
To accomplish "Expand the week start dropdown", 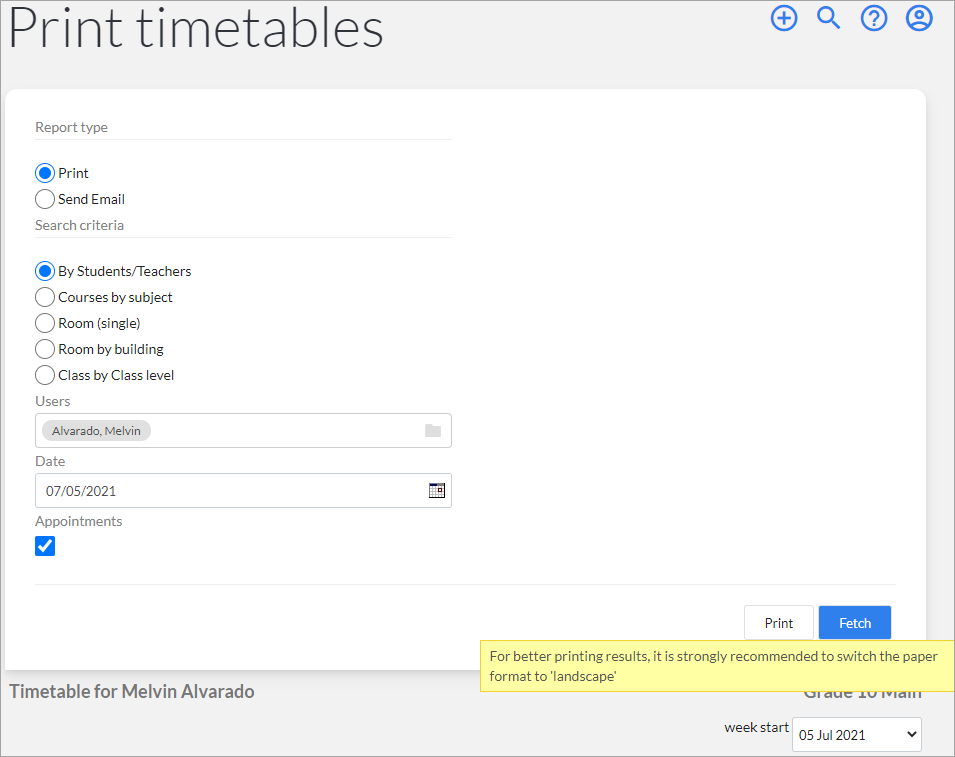I will 856,734.
